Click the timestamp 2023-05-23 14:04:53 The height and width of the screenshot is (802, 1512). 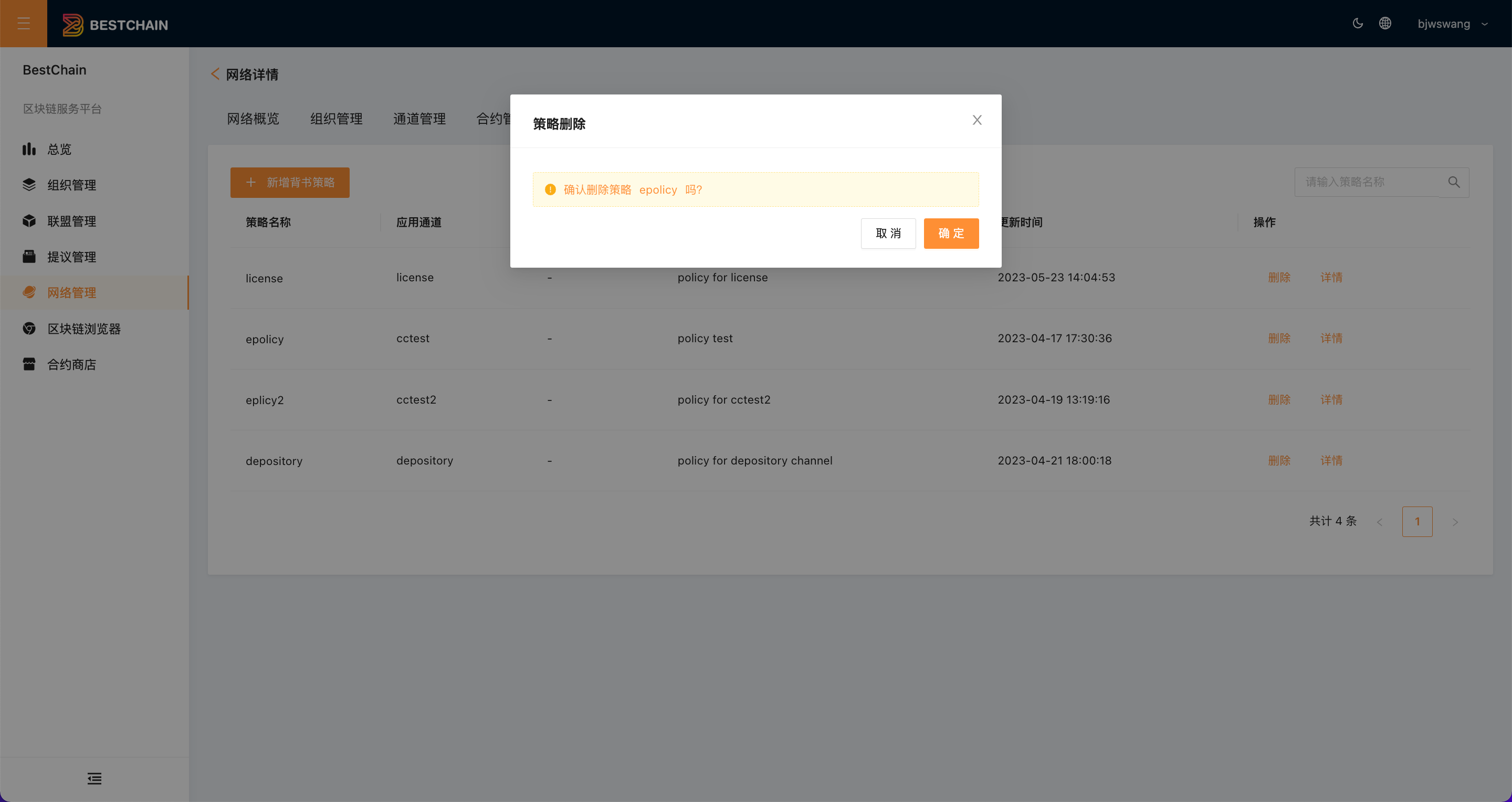pyautogui.click(x=1056, y=278)
